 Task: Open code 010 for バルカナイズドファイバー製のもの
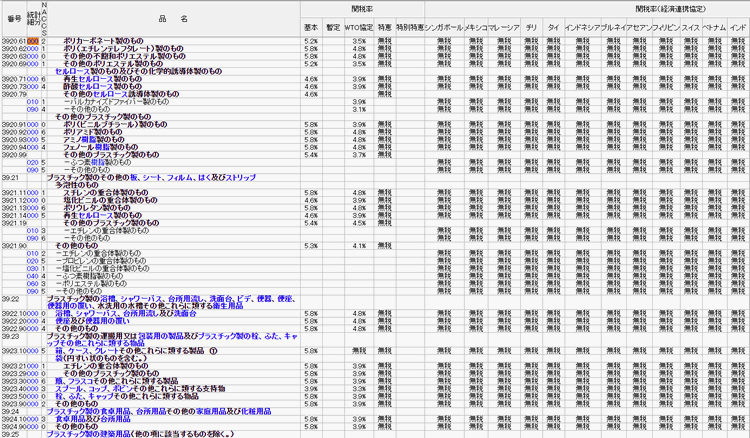(x=33, y=102)
